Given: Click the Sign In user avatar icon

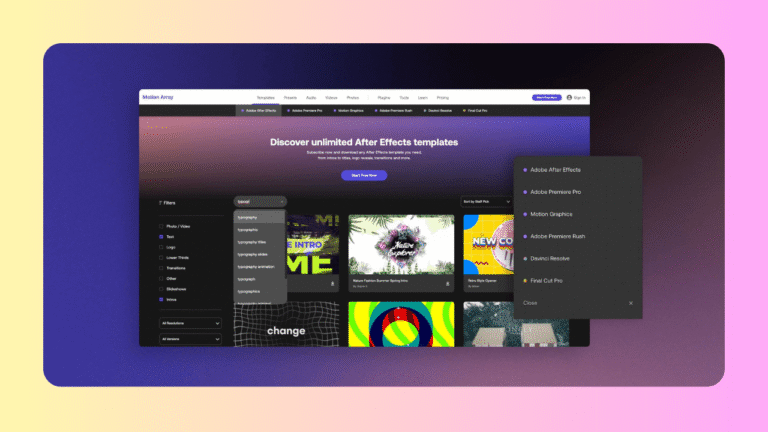Looking at the screenshot, I should [569, 97].
